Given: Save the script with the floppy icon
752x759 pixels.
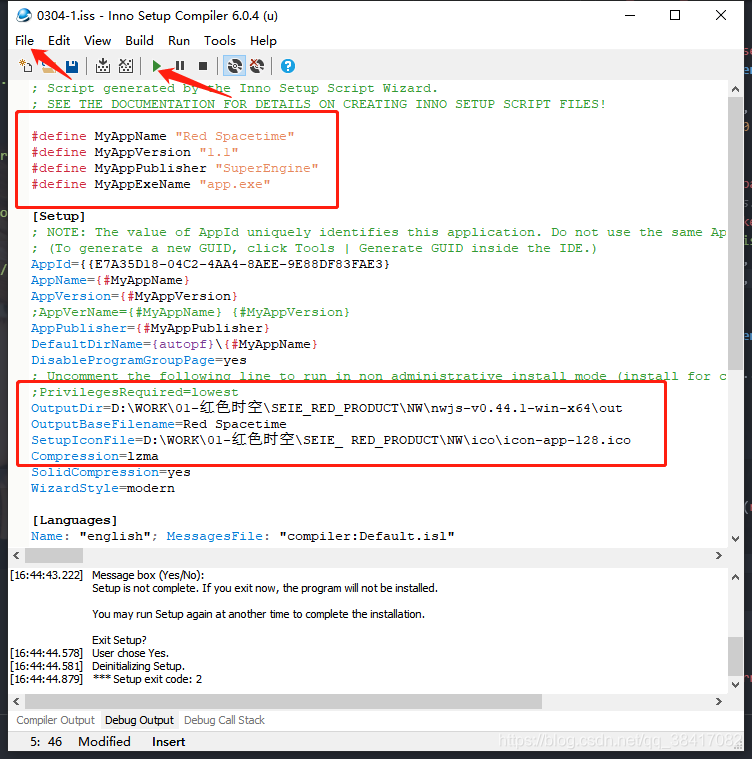Looking at the screenshot, I should coord(72,66).
